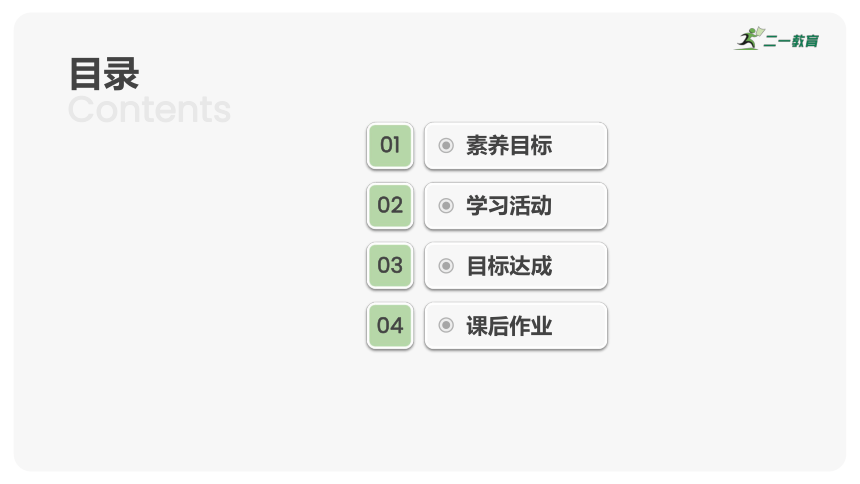Select the radio dot beside 课后作业
This screenshot has height=484, width=860.
pos(446,325)
